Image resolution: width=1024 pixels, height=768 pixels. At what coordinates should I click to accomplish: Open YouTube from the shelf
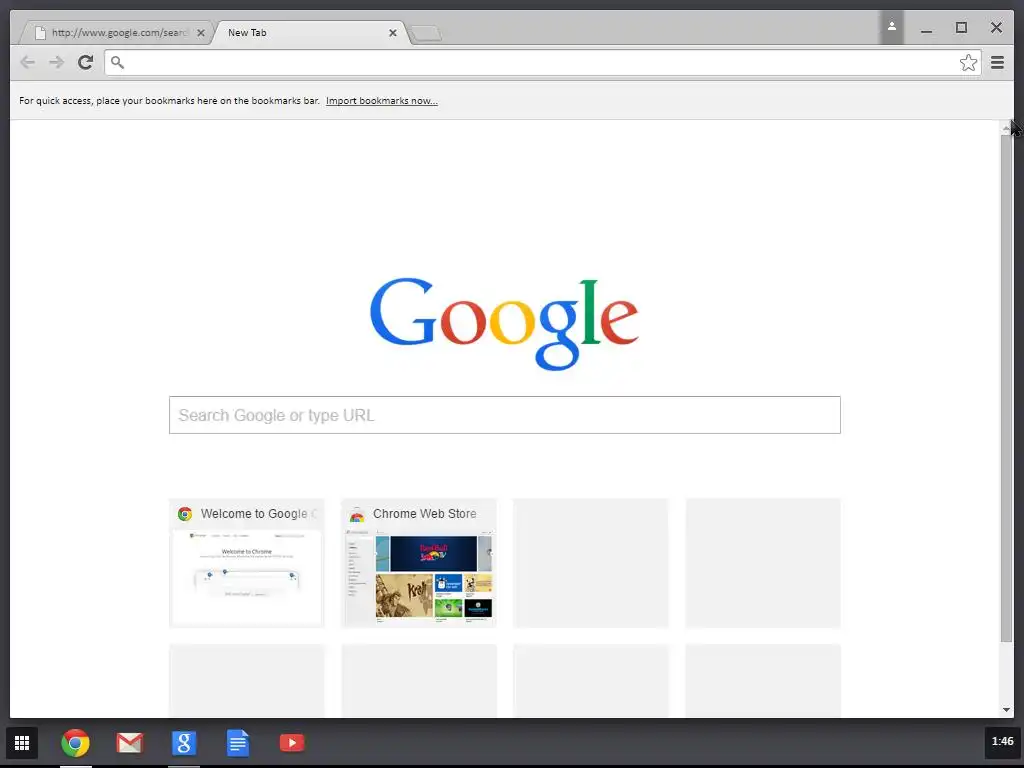tap(292, 743)
